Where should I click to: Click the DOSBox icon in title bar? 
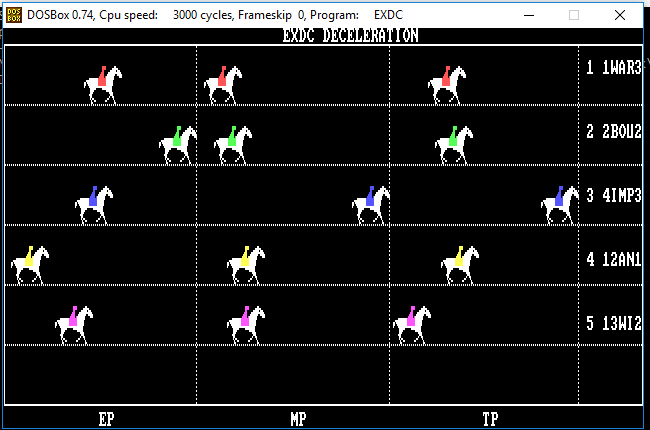tap(14, 15)
